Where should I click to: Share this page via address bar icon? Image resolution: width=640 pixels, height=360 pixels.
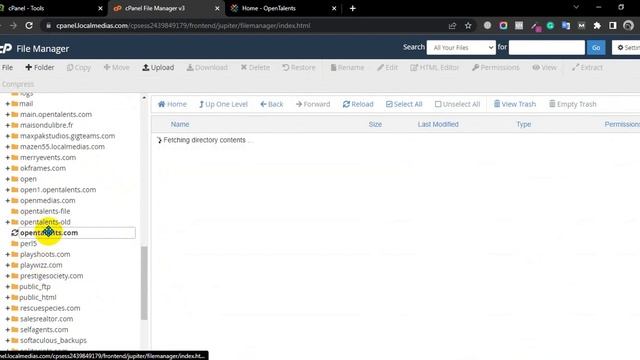[452, 26]
